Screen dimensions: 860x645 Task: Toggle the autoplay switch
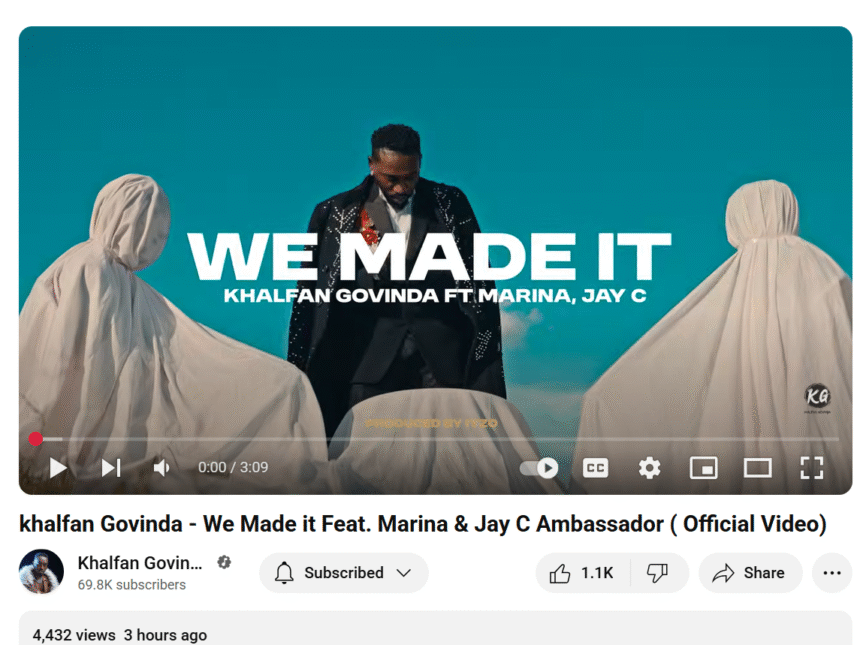[x=539, y=468]
